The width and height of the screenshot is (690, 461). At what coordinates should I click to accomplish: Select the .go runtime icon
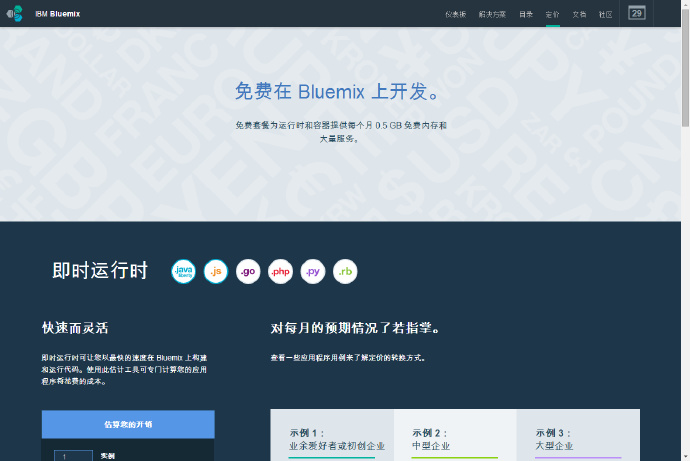248,271
